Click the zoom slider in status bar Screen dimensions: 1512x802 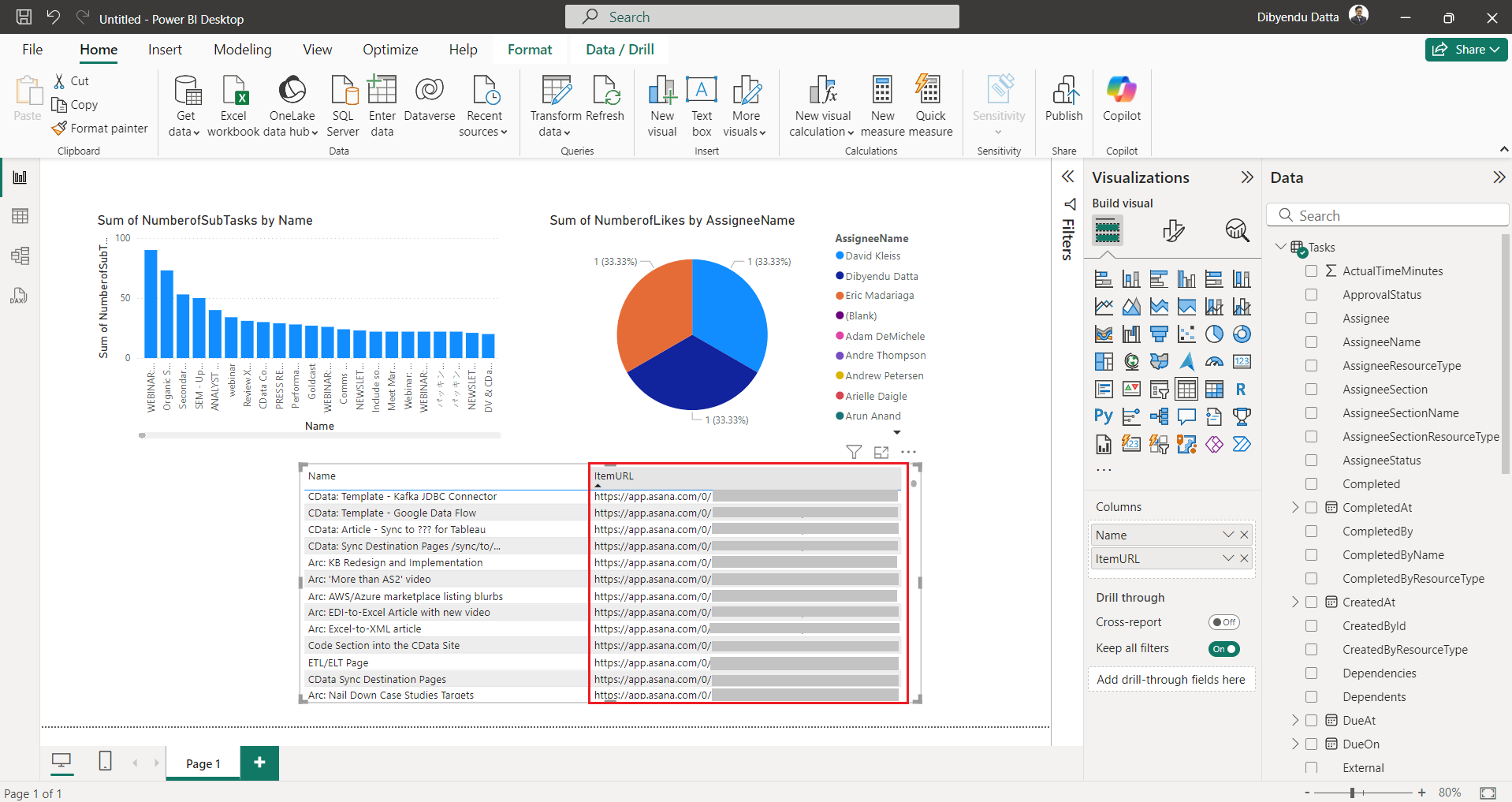[x=1352, y=793]
